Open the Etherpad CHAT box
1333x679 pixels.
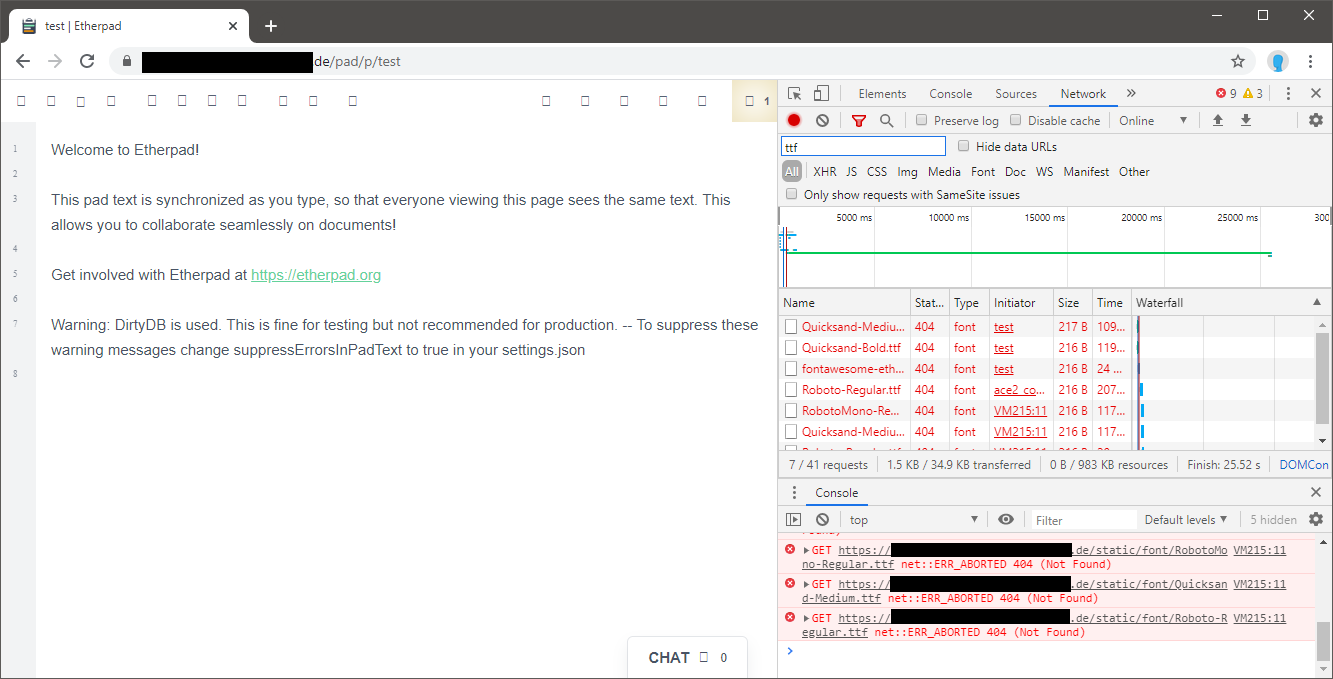coord(687,657)
